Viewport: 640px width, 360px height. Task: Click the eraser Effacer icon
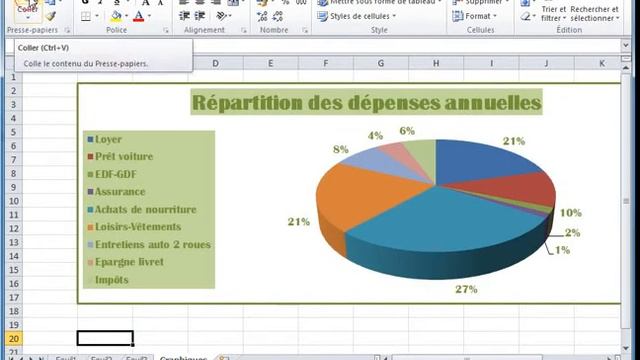[x=526, y=16]
